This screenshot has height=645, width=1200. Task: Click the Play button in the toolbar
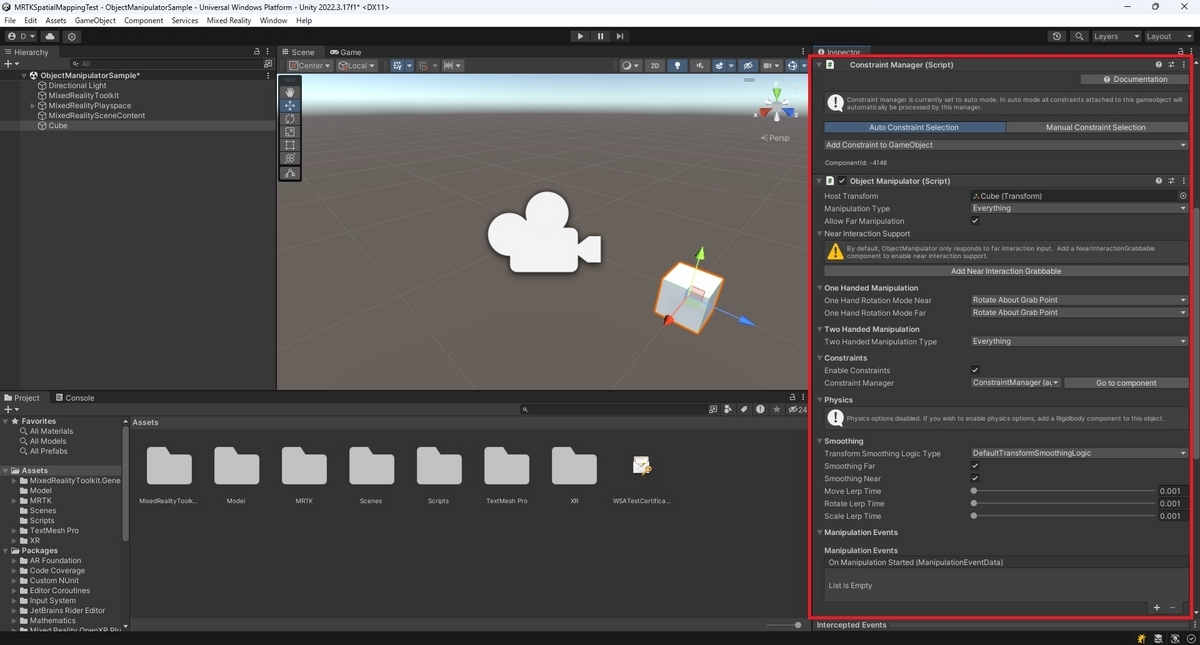pyautogui.click(x=580, y=36)
